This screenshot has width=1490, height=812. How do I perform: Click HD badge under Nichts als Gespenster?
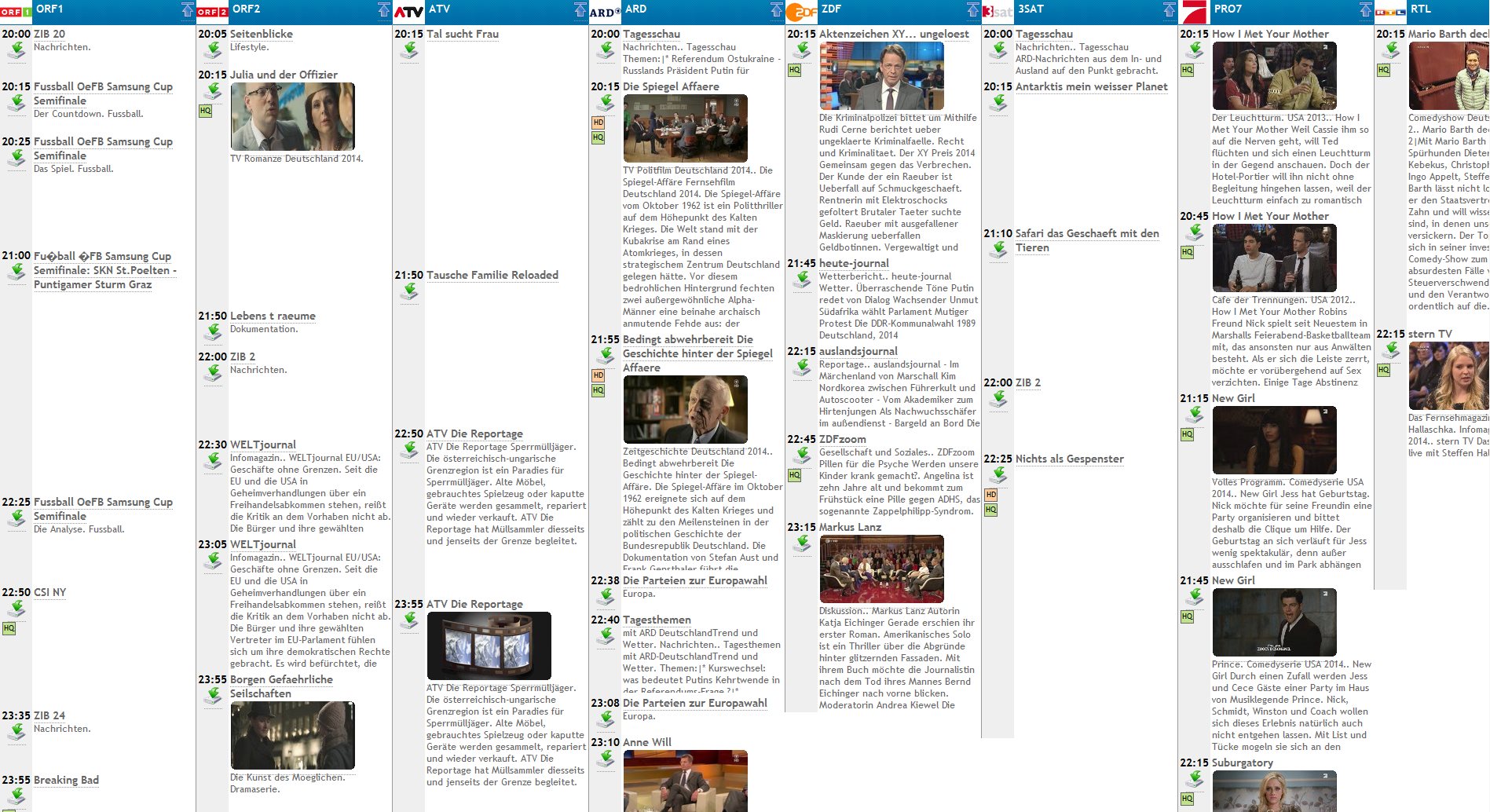click(x=990, y=495)
